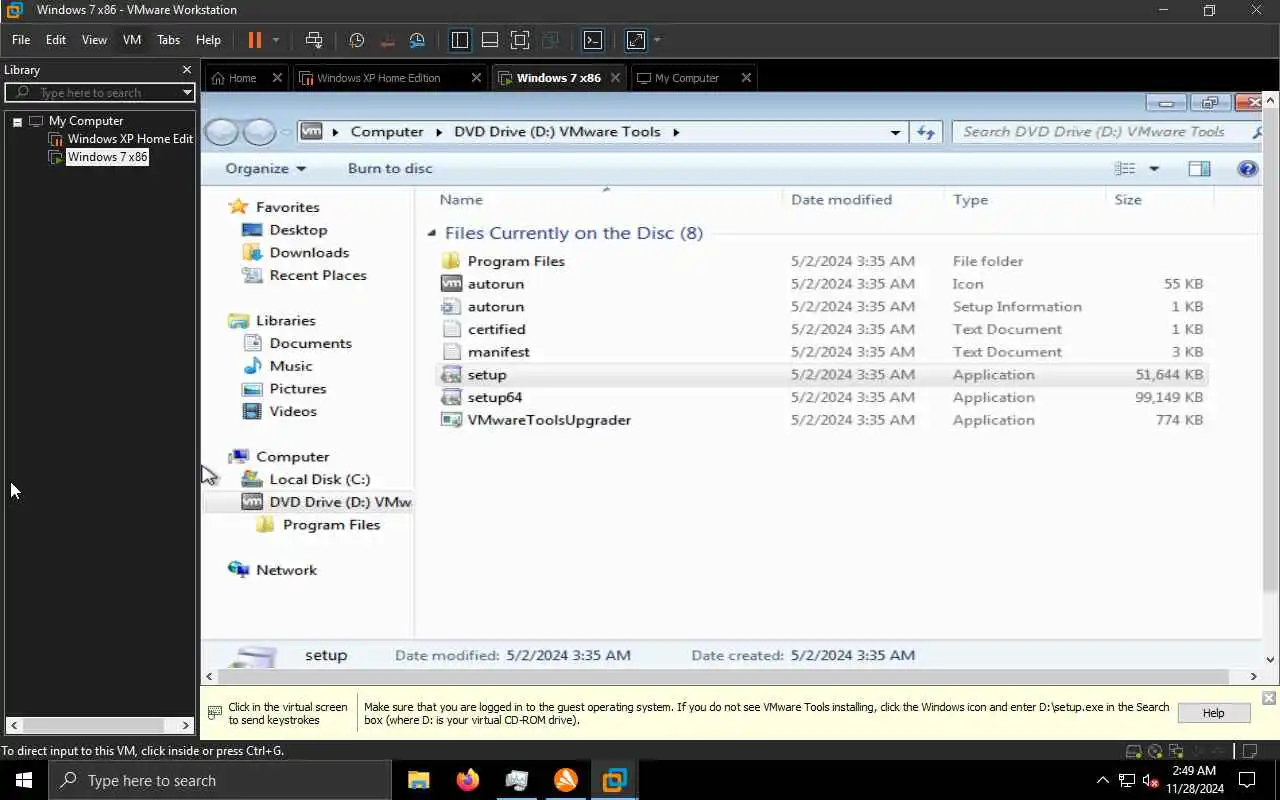
Task: Open the console view toolbar icon
Action: (593, 40)
